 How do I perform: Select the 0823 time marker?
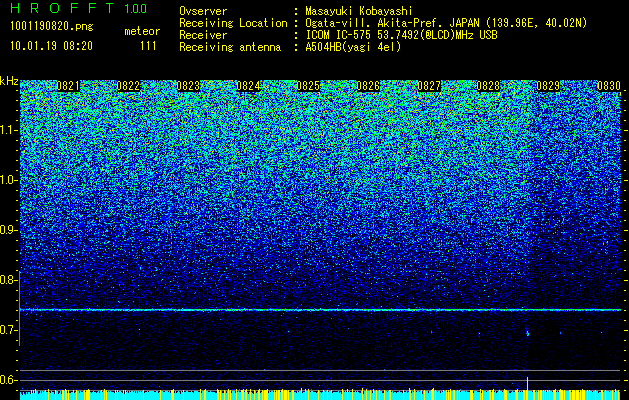pos(188,86)
